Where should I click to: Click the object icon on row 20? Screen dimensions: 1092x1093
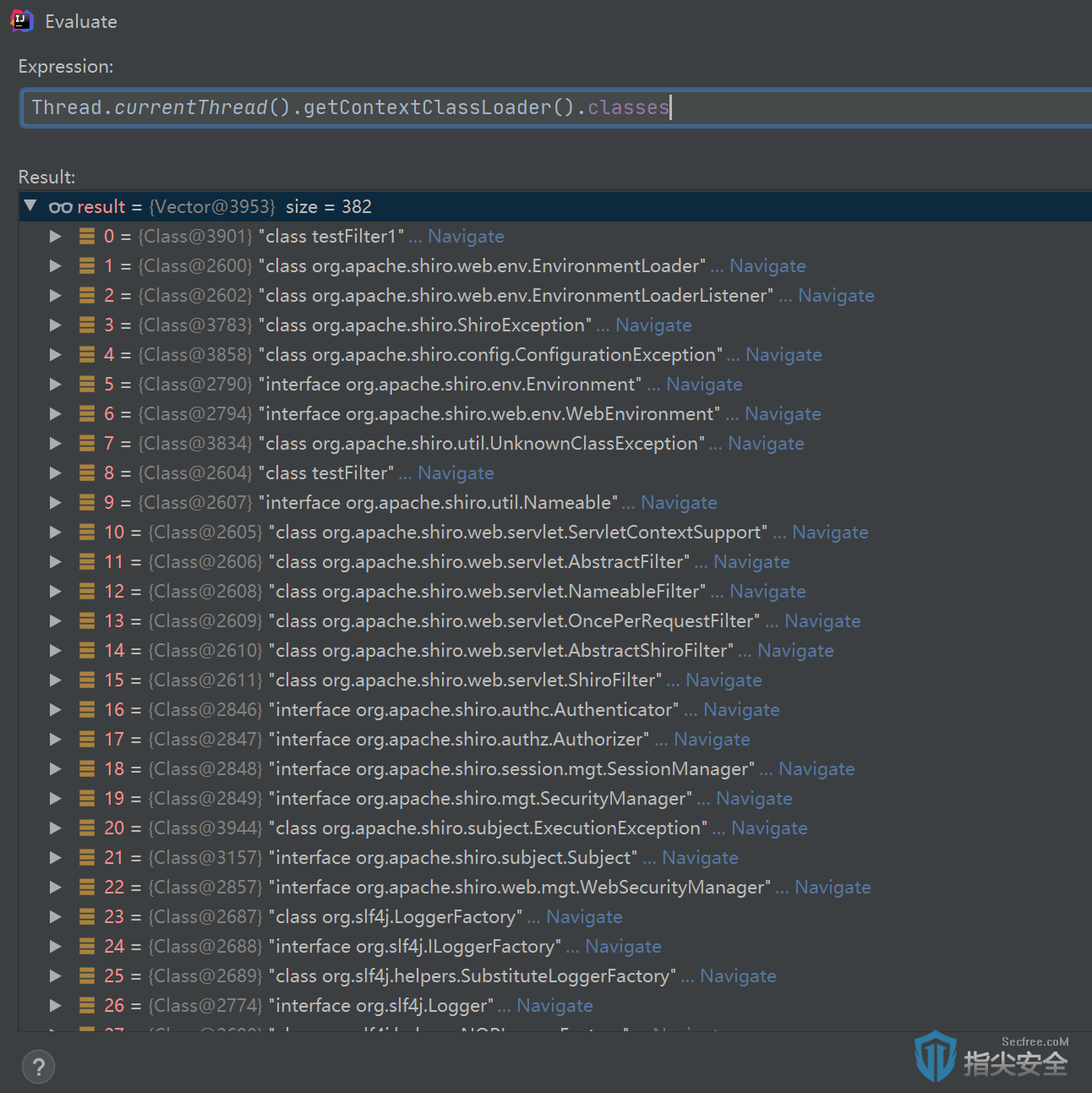[x=87, y=828]
